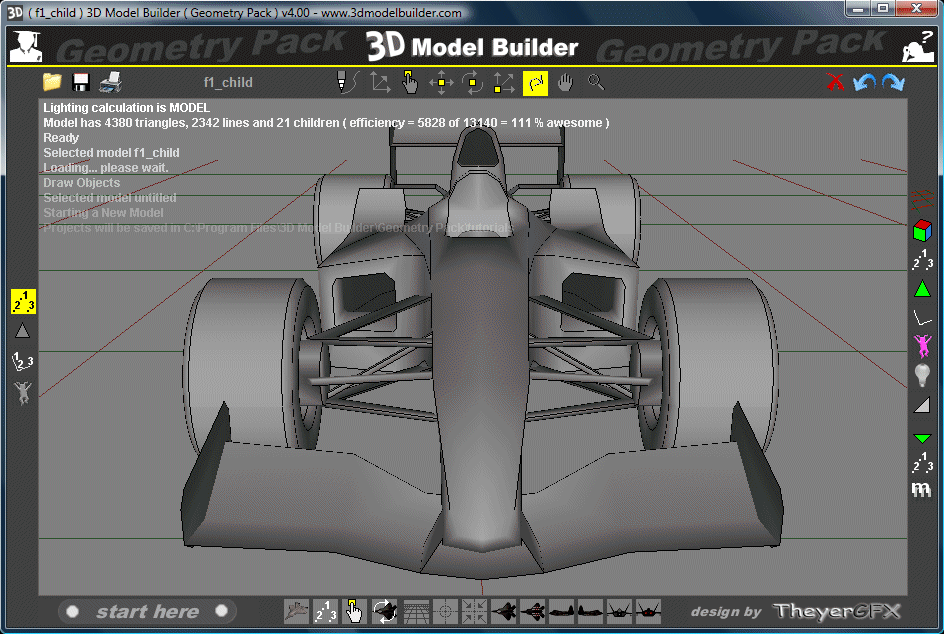Delete selection using the red X icon
Screen dimensions: 944x634
pyautogui.click(x=837, y=83)
